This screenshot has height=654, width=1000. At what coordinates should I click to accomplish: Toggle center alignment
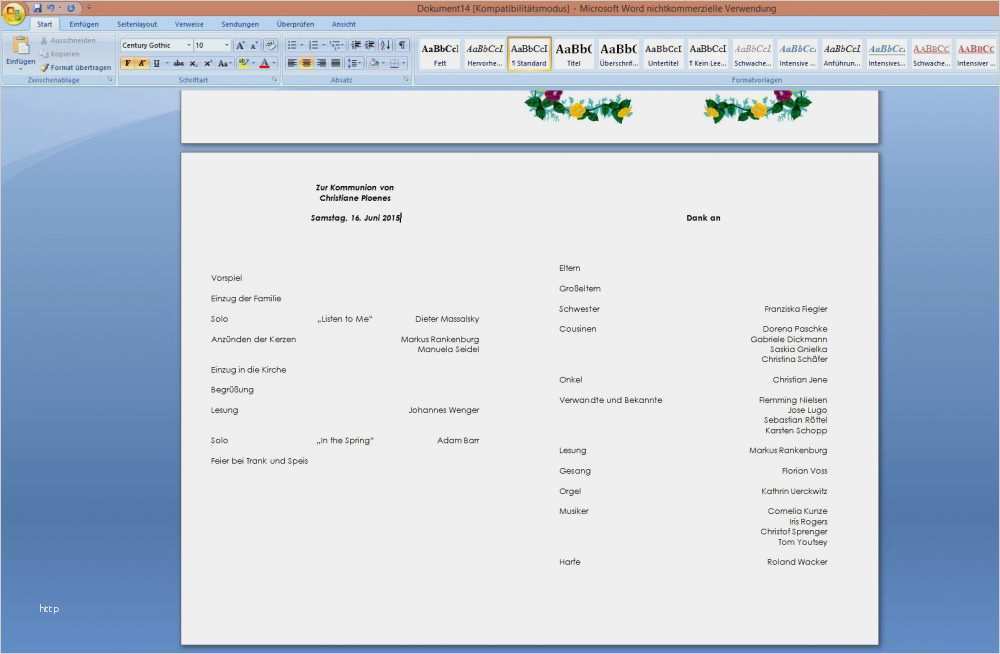coord(307,63)
